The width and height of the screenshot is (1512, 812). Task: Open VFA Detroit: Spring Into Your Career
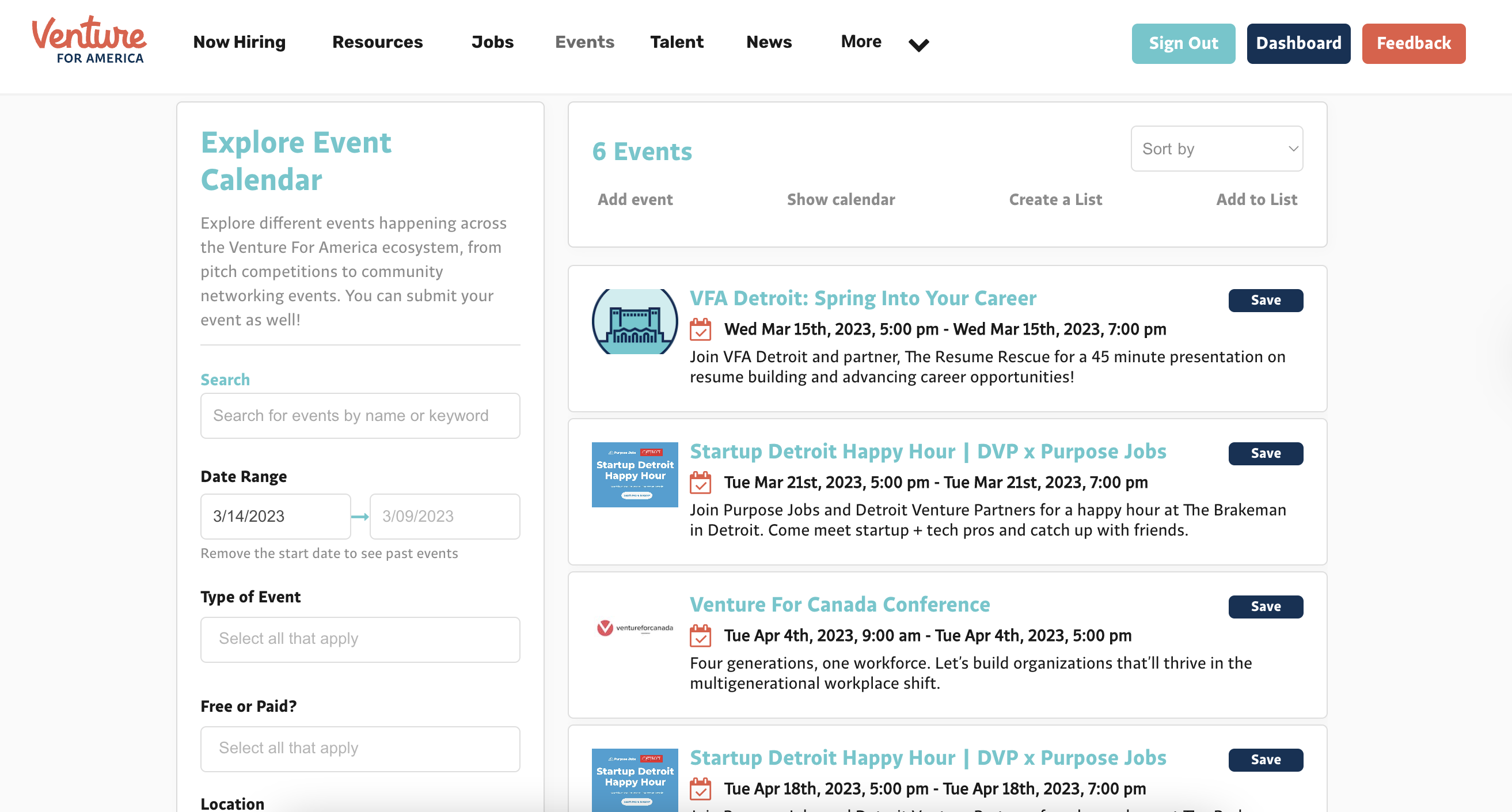863,298
